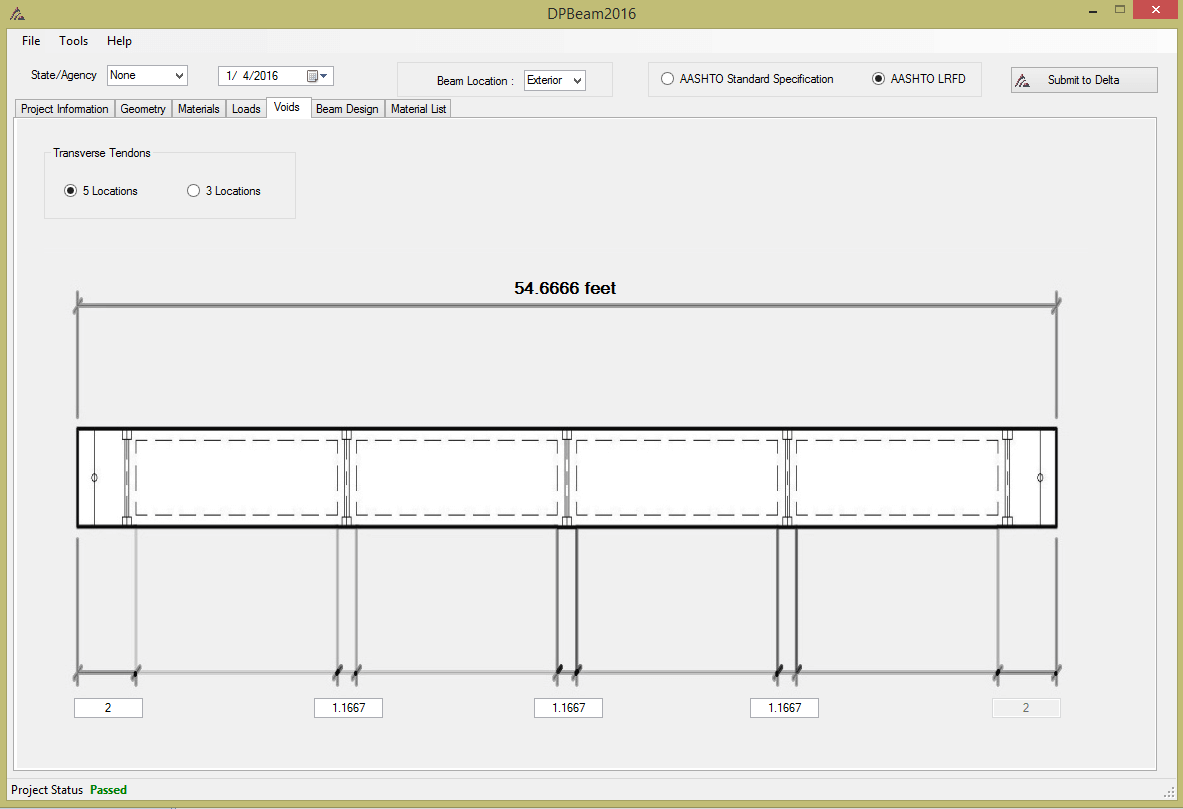
Task: Click the Delta logo on Submit button
Action: (x=1023, y=81)
